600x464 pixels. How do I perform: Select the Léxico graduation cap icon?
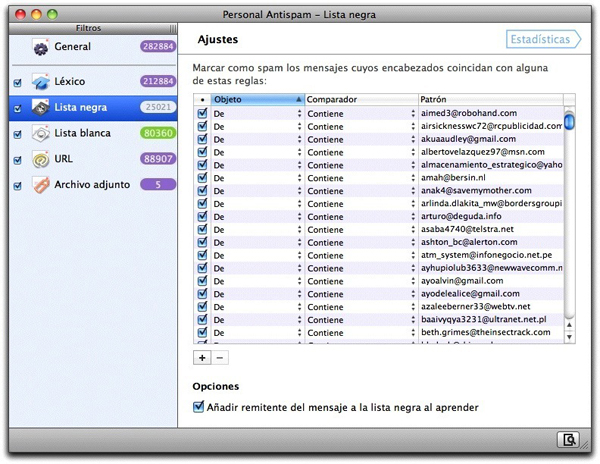point(41,81)
